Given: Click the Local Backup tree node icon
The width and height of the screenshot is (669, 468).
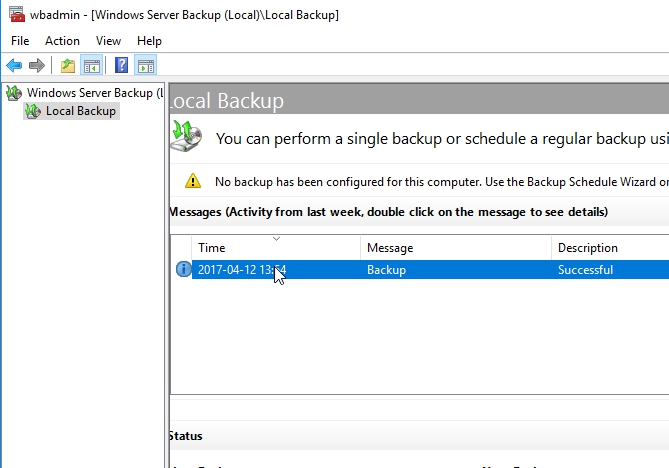Looking at the screenshot, I should [x=33, y=111].
